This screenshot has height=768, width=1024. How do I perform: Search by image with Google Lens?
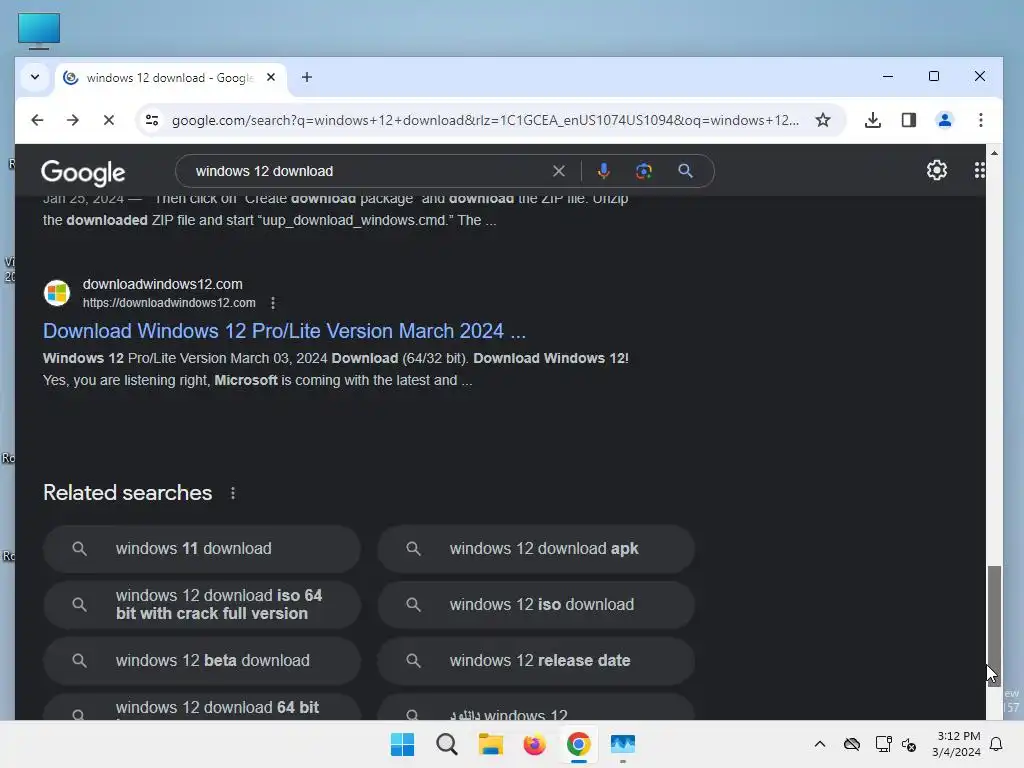[644, 171]
